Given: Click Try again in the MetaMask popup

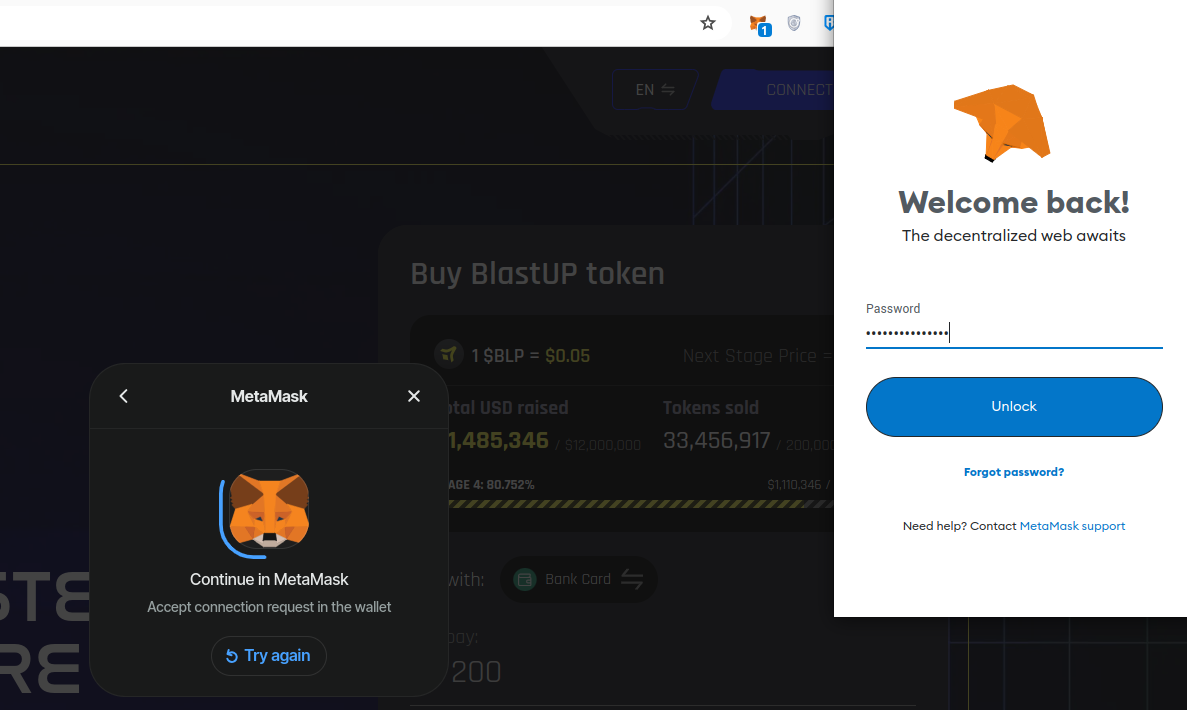Looking at the screenshot, I should (x=268, y=655).
